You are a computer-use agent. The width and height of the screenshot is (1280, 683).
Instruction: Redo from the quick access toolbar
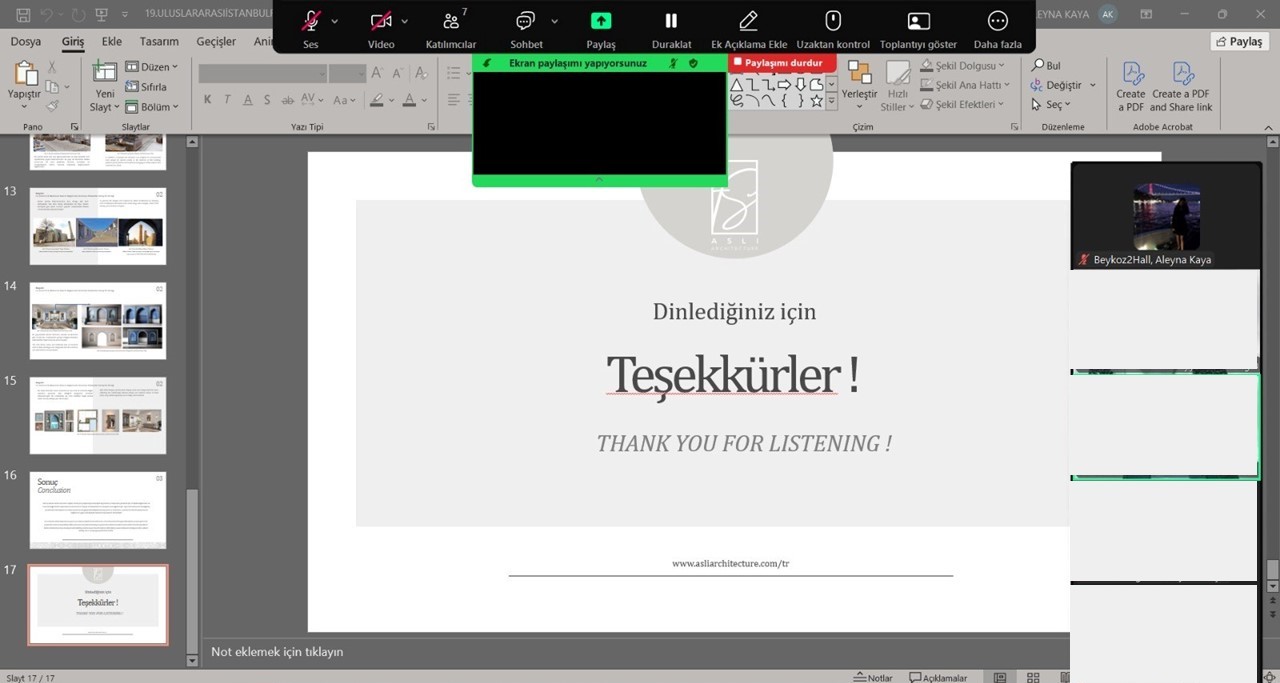click(x=77, y=14)
